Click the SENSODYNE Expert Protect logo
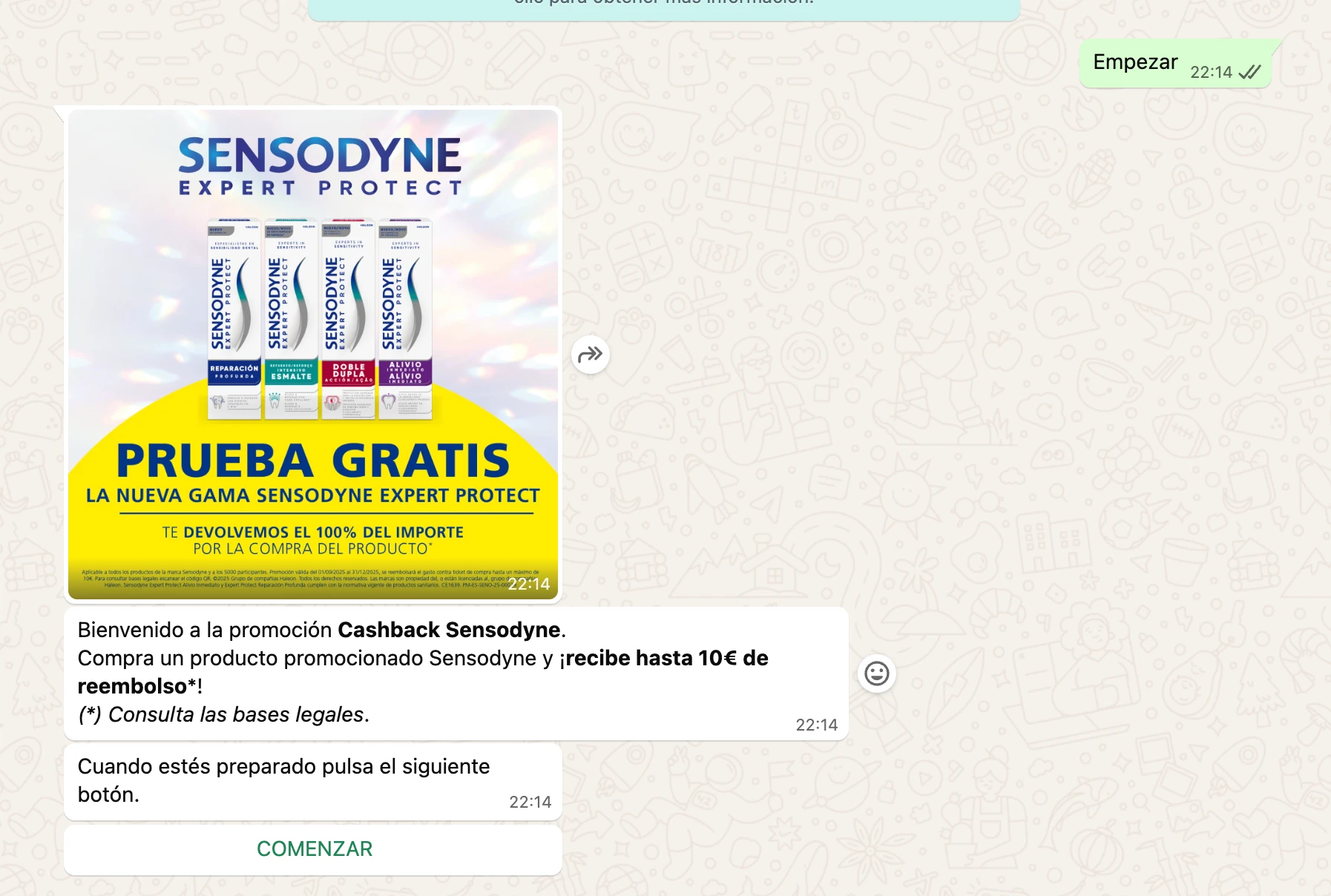 (x=320, y=165)
